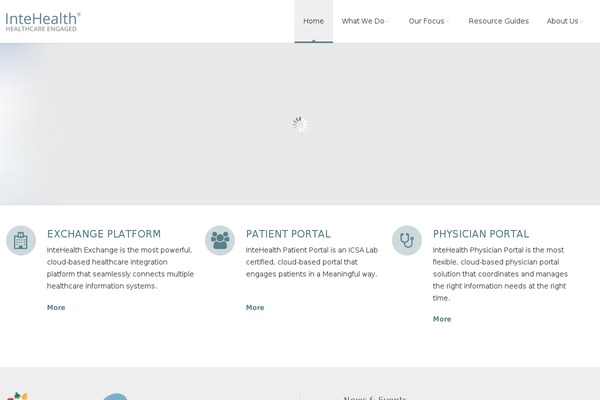The image size is (600, 400).
Task: Click the people group Patient Portal icon
Action: (220, 240)
